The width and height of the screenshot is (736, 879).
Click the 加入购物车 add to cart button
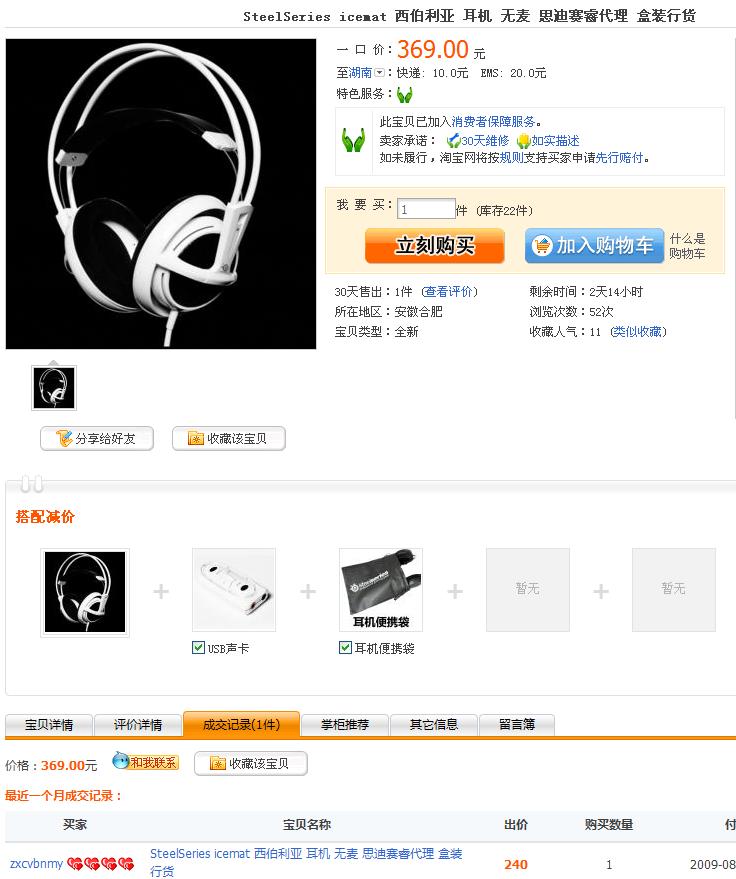(595, 246)
